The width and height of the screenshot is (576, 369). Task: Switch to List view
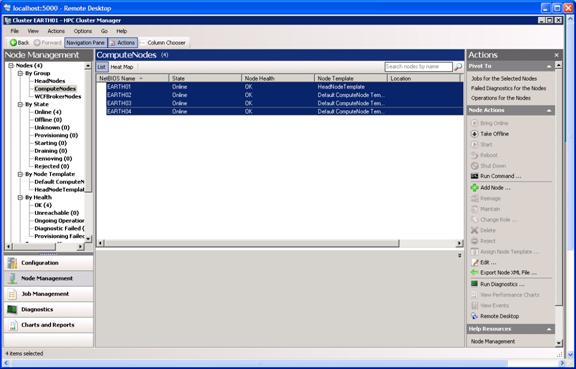[x=102, y=67]
